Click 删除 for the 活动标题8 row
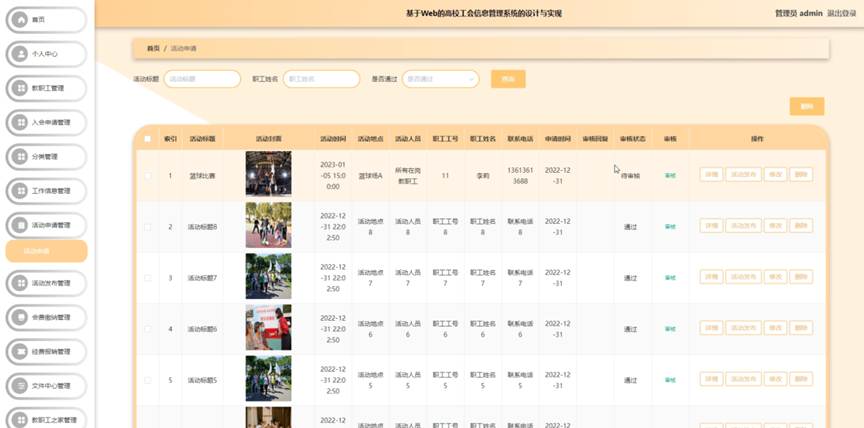Screen dimensions: 864x428 tap(801, 225)
